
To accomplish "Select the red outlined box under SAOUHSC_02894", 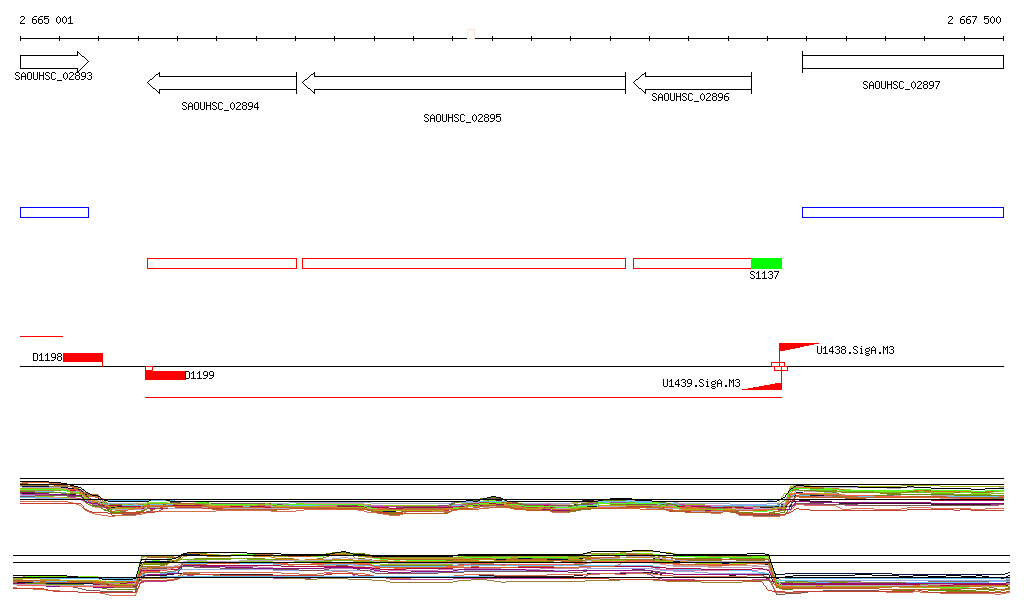I will (222, 263).
